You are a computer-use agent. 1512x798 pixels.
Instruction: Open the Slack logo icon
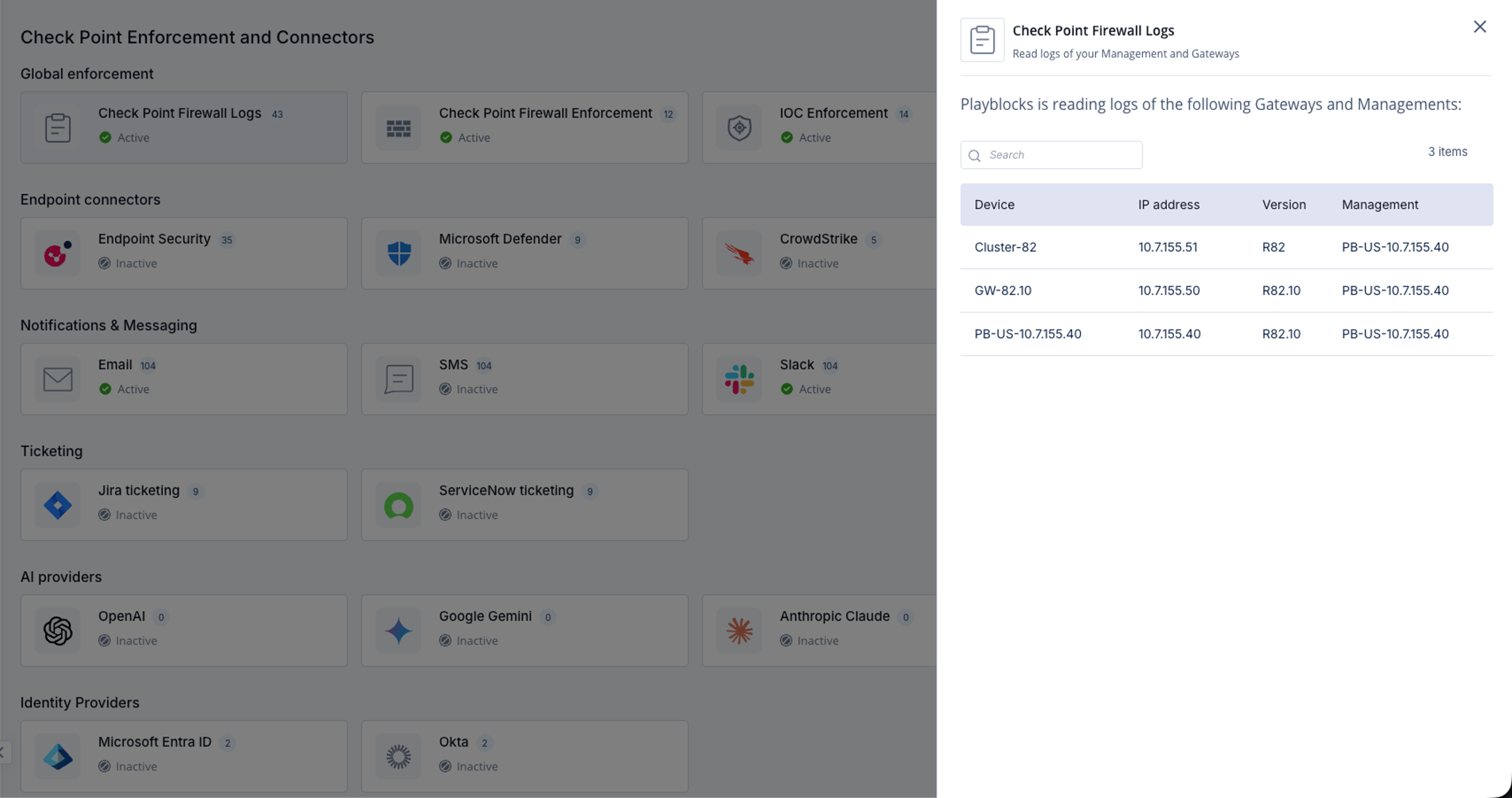(739, 379)
